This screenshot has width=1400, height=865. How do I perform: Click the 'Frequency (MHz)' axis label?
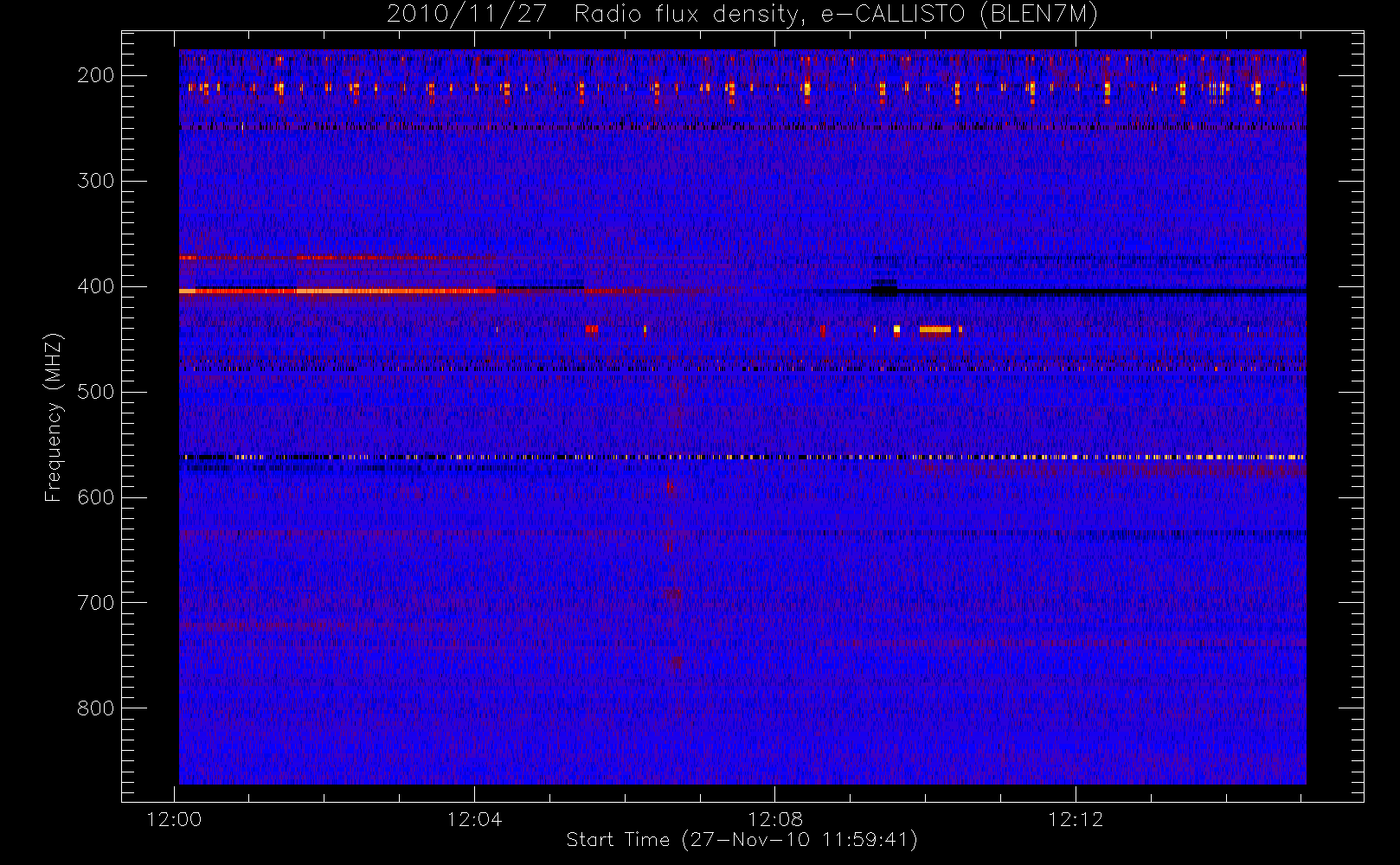pos(54,417)
